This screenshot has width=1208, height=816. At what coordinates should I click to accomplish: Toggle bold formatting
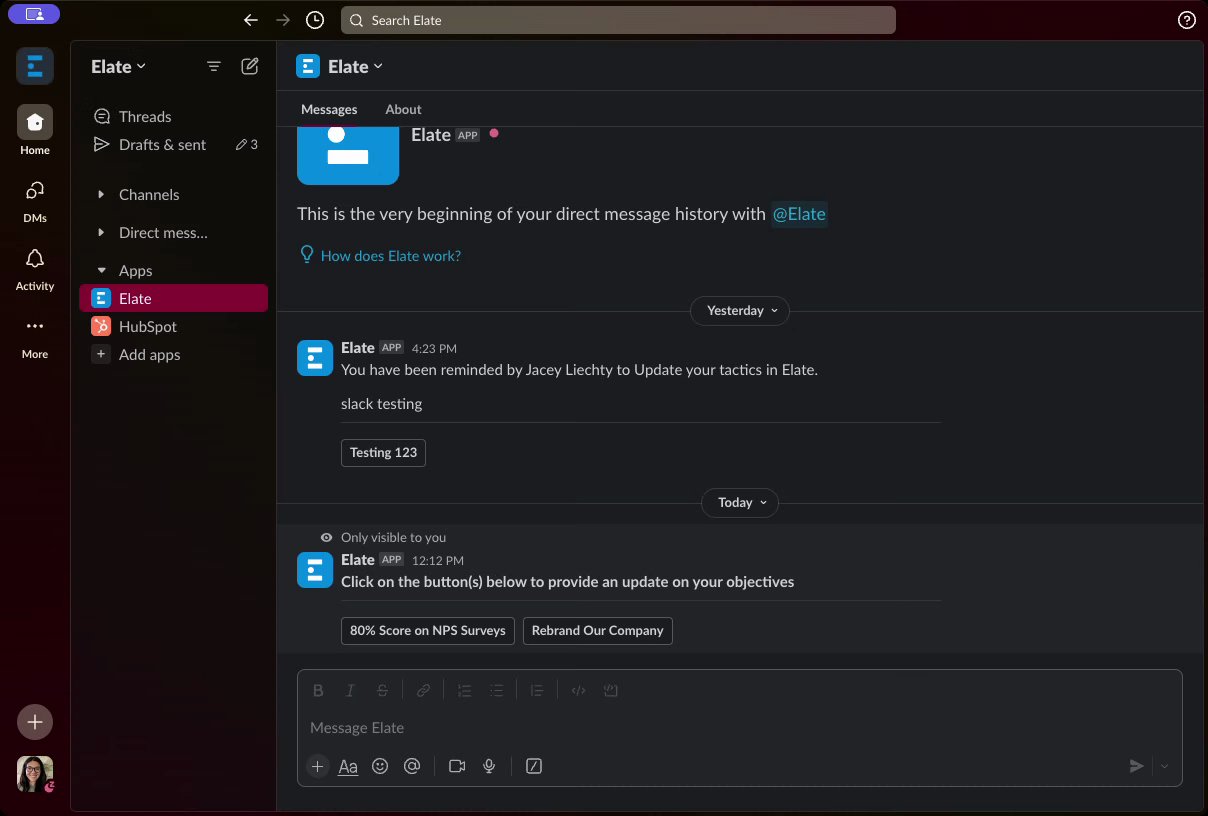[318, 690]
